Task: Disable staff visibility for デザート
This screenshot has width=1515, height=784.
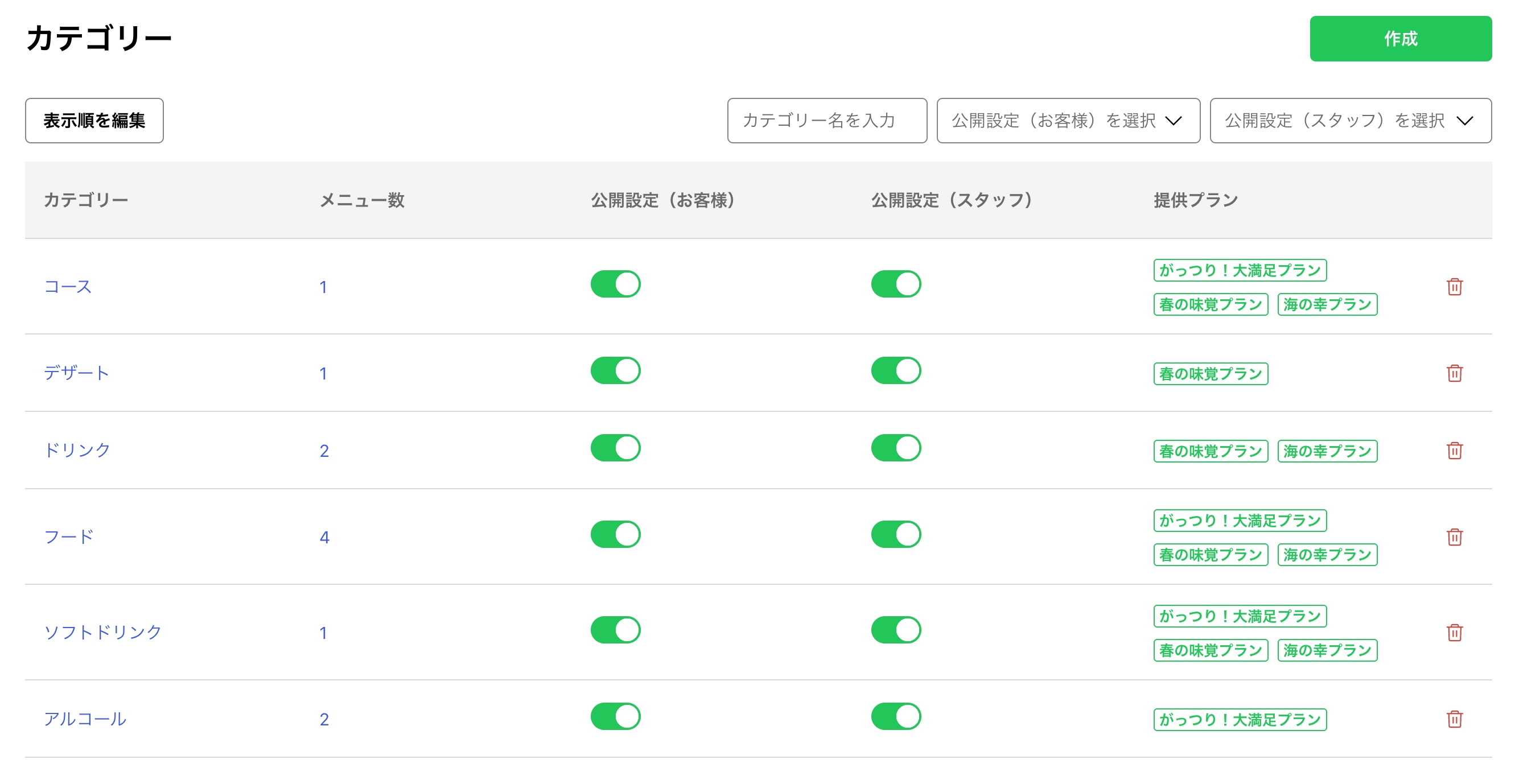Action: point(895,370)
